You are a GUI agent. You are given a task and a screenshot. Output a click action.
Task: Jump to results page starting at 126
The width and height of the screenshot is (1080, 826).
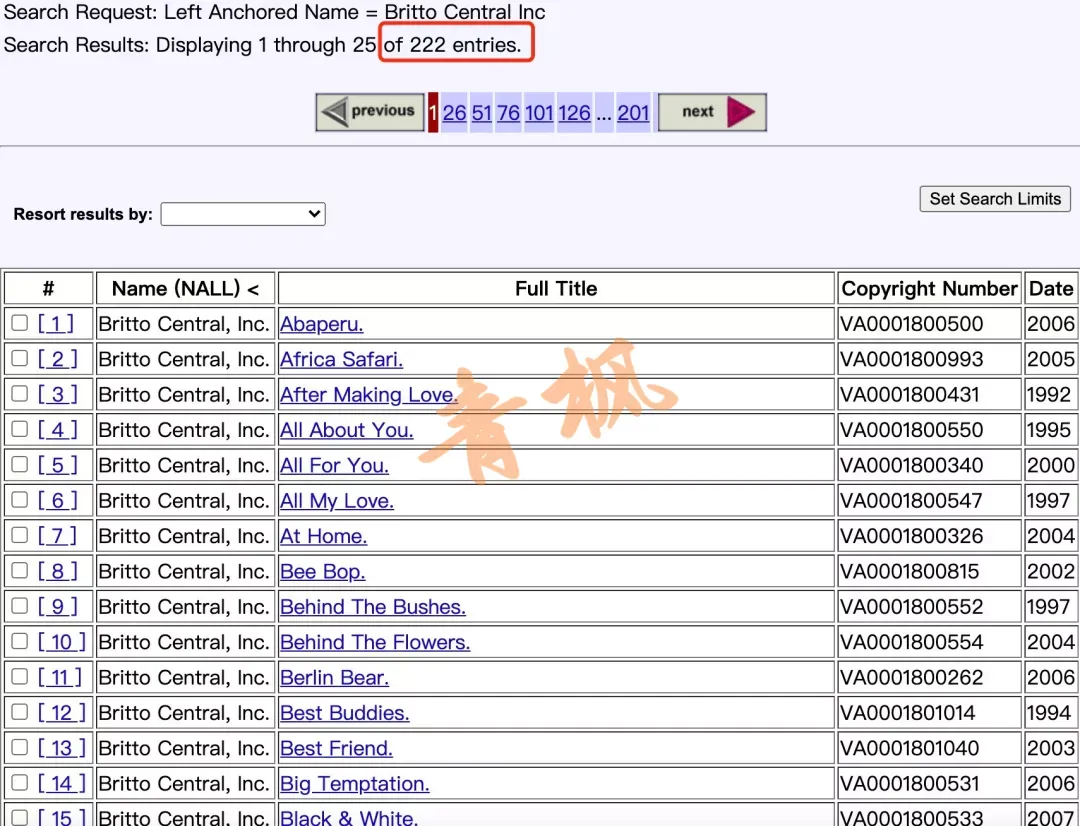click(574, 112)
